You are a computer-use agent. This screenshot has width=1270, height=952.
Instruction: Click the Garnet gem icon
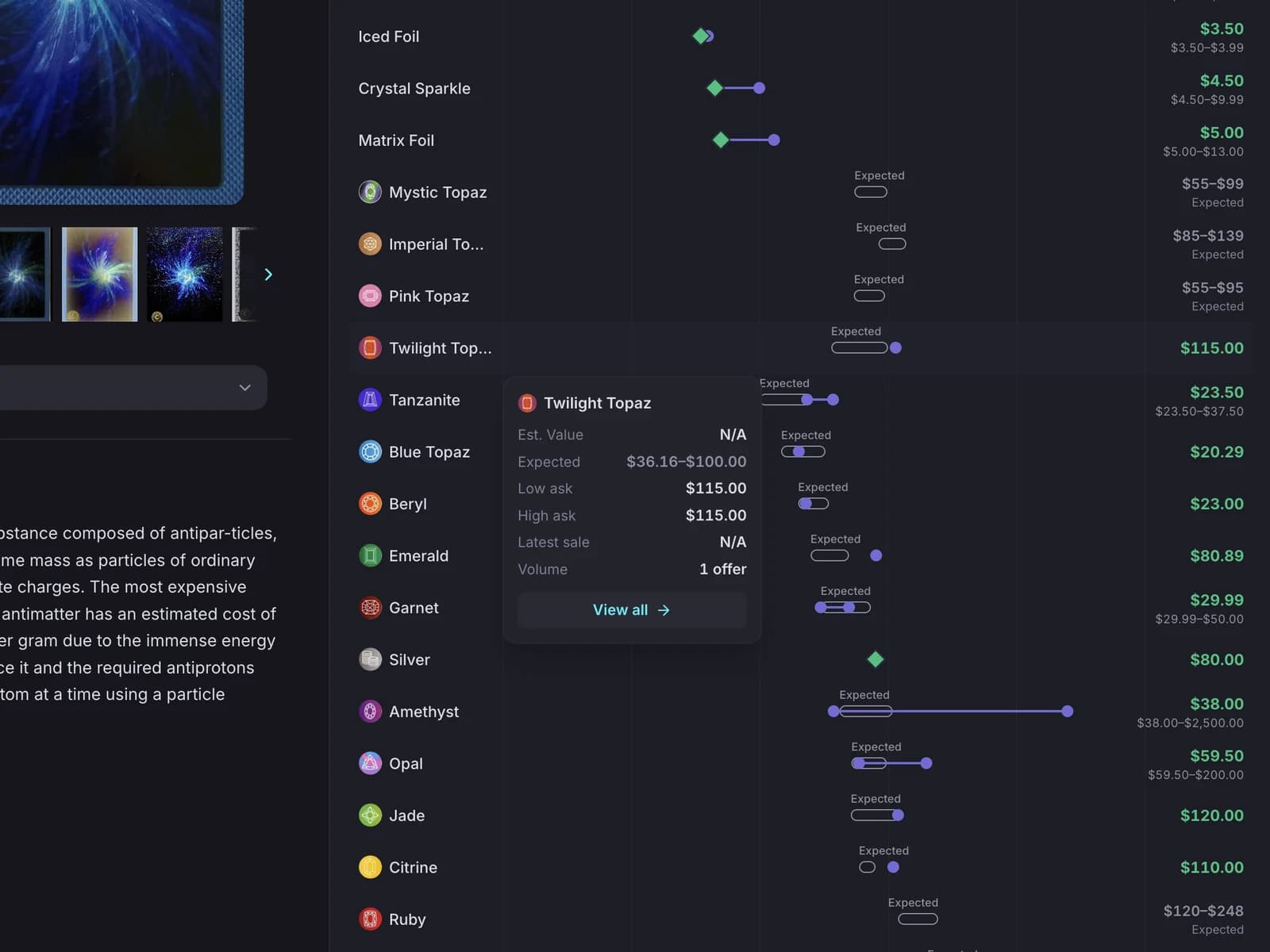[x=370, y=608]
